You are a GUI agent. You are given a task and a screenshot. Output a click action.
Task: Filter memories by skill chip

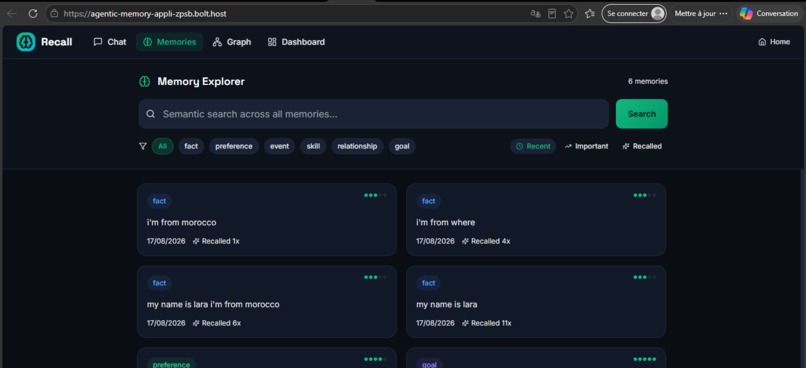click(x=313, y=146)
